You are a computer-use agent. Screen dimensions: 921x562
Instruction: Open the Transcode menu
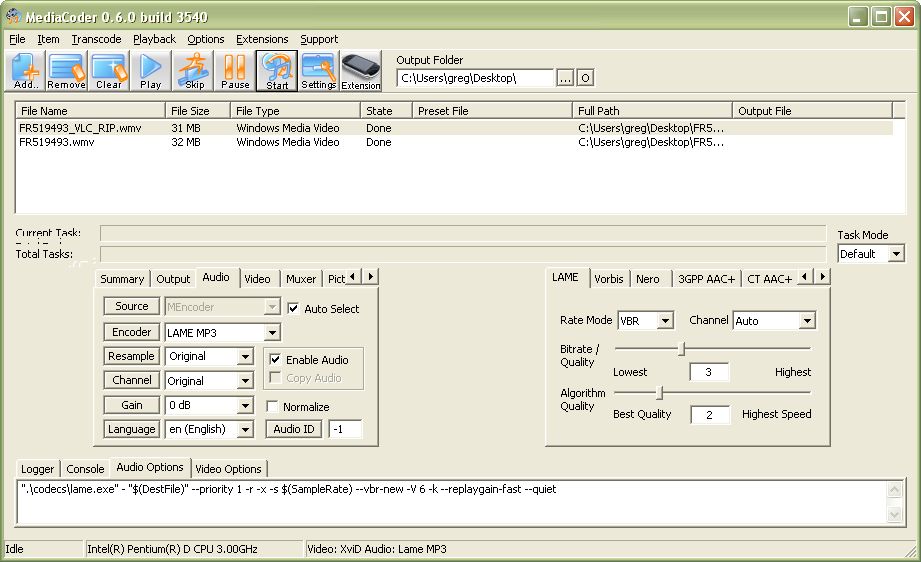pyautogui.click(x=96, y=39)
